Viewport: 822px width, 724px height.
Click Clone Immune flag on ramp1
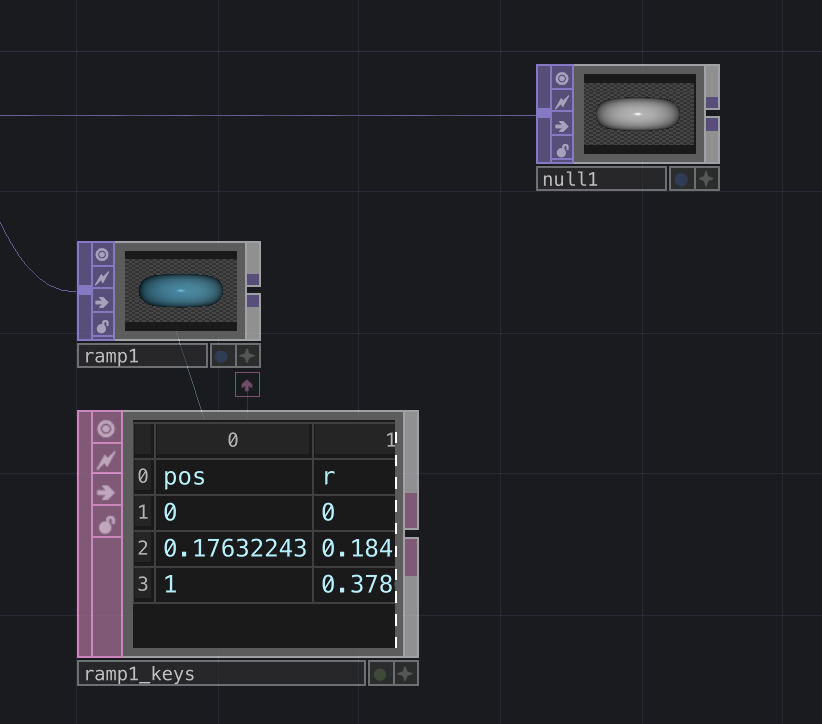tap(102, 279)
